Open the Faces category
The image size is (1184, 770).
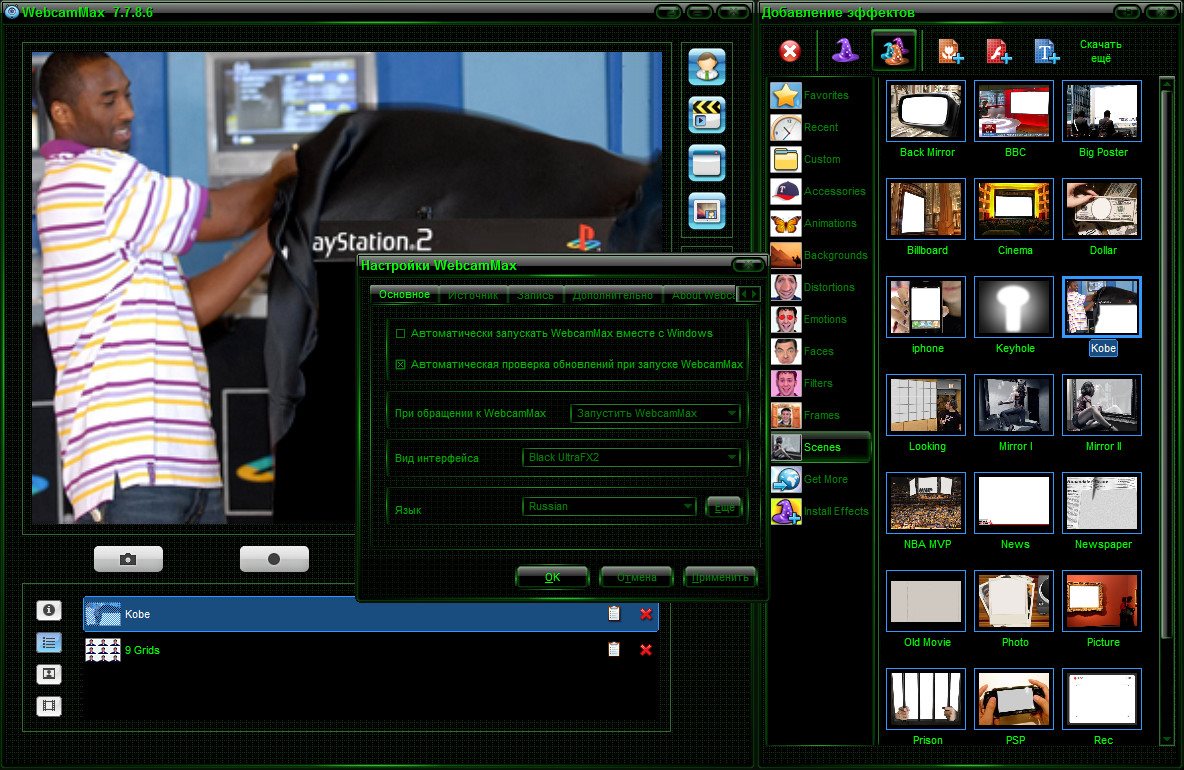(x=819, y=351)
